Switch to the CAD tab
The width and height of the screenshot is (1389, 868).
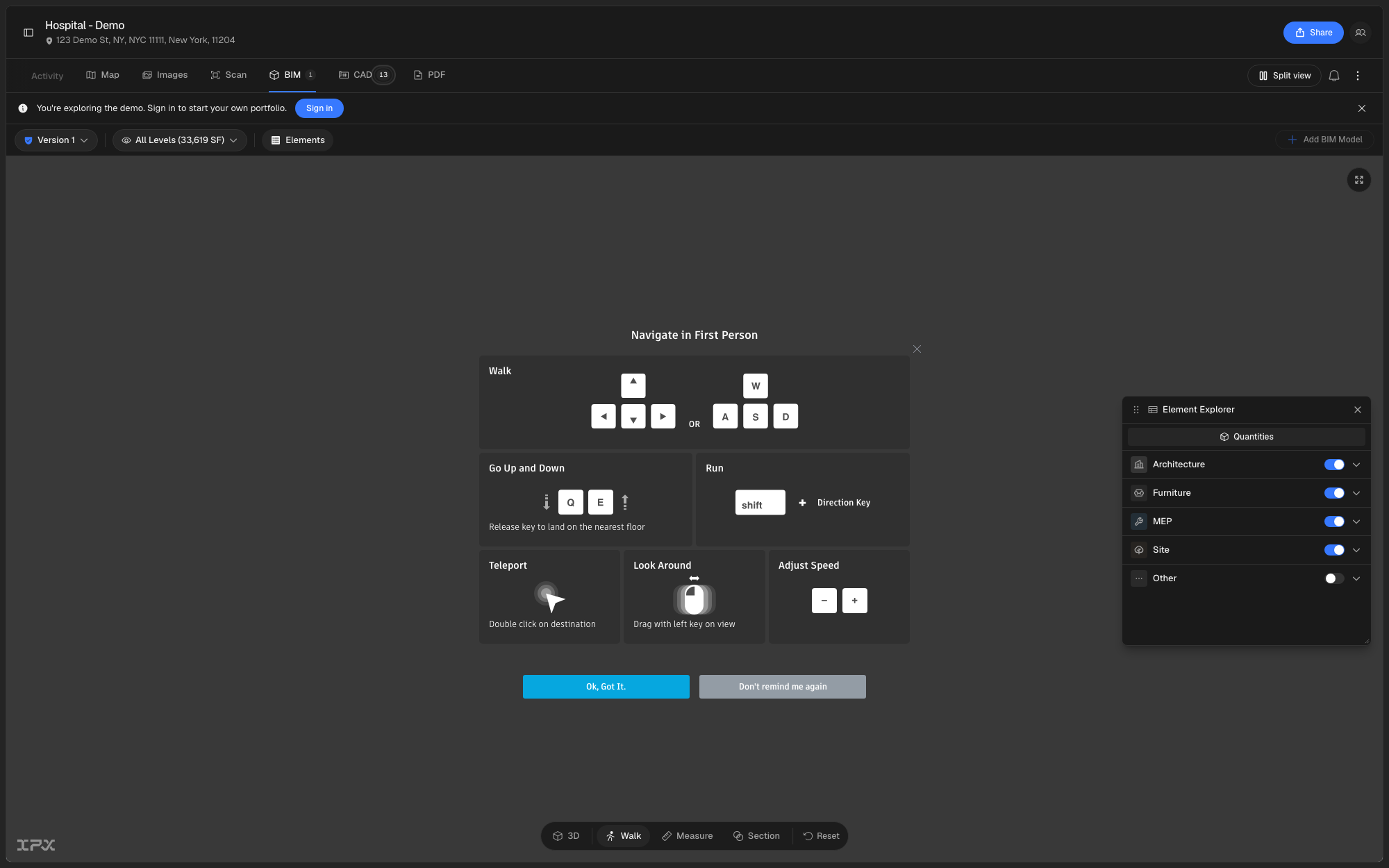tap(366, 75)
